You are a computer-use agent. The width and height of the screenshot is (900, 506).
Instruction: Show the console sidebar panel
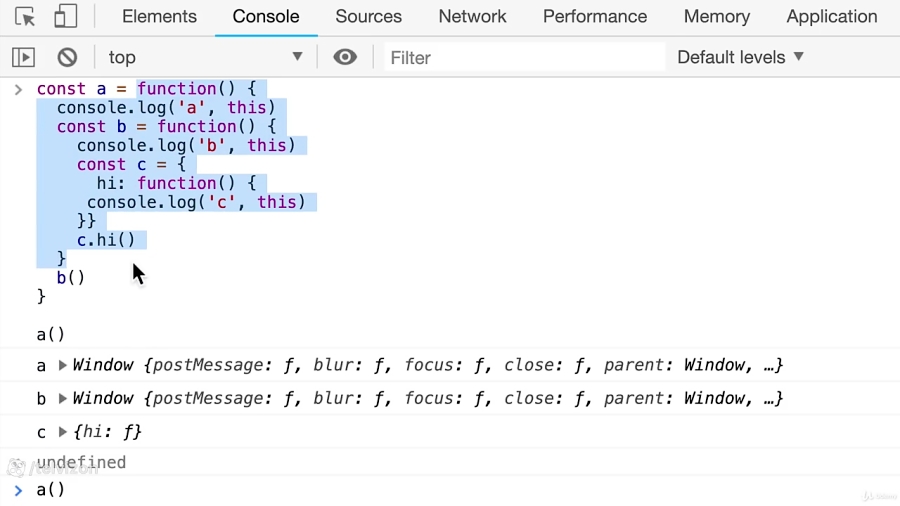tap(24, 57)
